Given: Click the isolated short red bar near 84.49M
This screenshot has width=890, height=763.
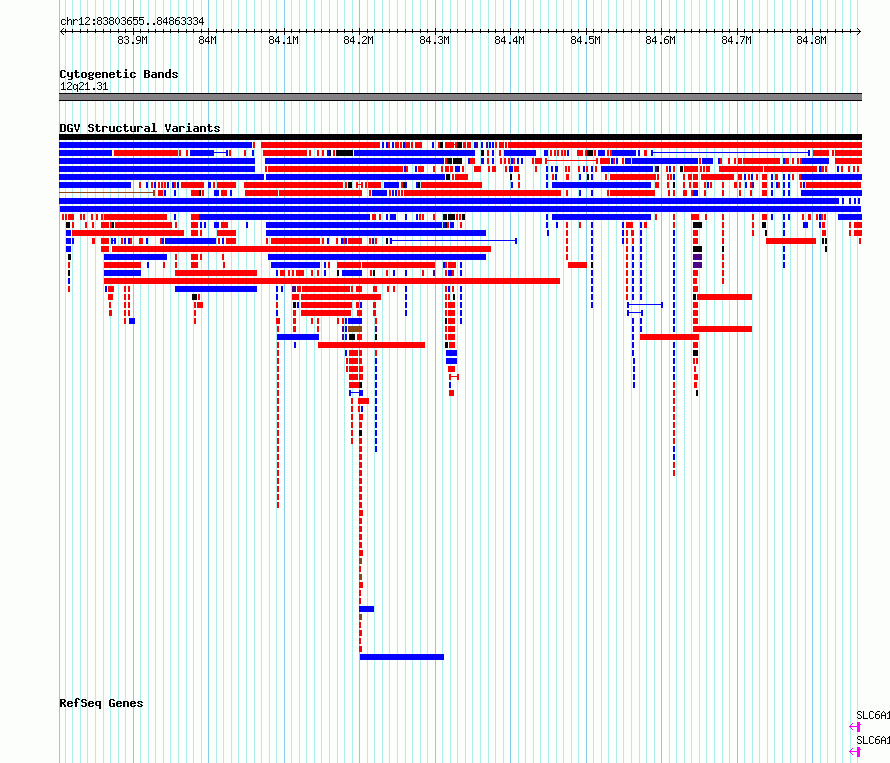Looking at the screenshot, I should point(577,265).
